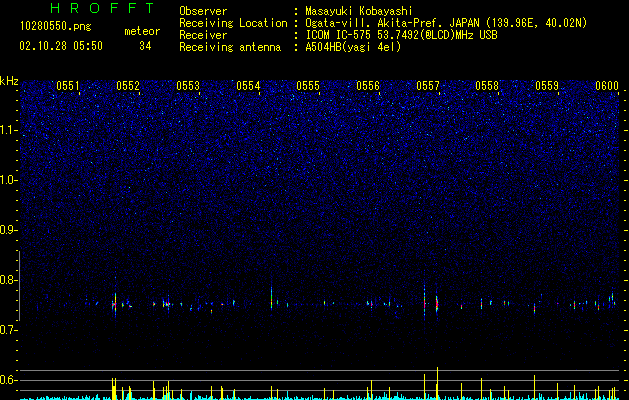The height and width of the screenshot is (400, 629).
Task: Click the 1.0 kHz axis label
Action: pos(9,180)
